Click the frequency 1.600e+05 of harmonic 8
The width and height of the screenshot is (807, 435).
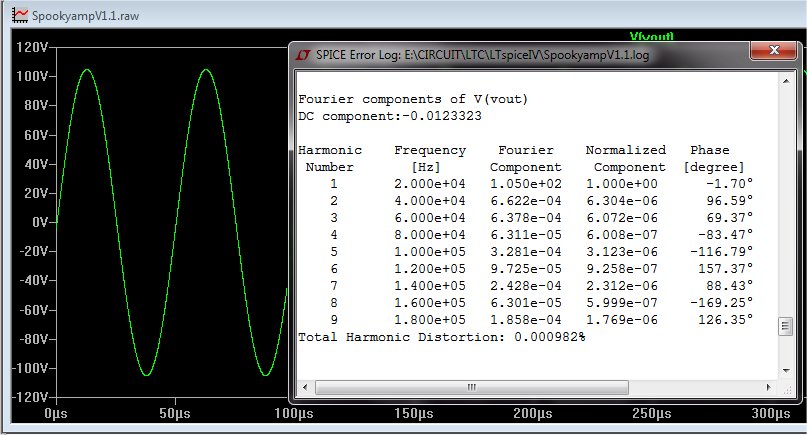(430, 303)
